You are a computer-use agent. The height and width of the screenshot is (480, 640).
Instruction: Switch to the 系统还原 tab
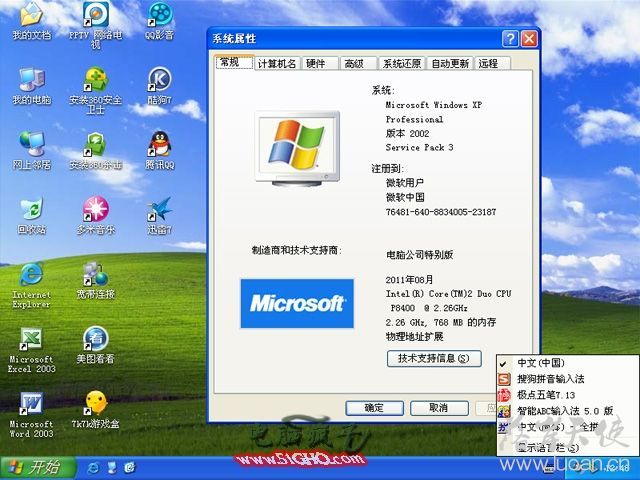point(402,64)
